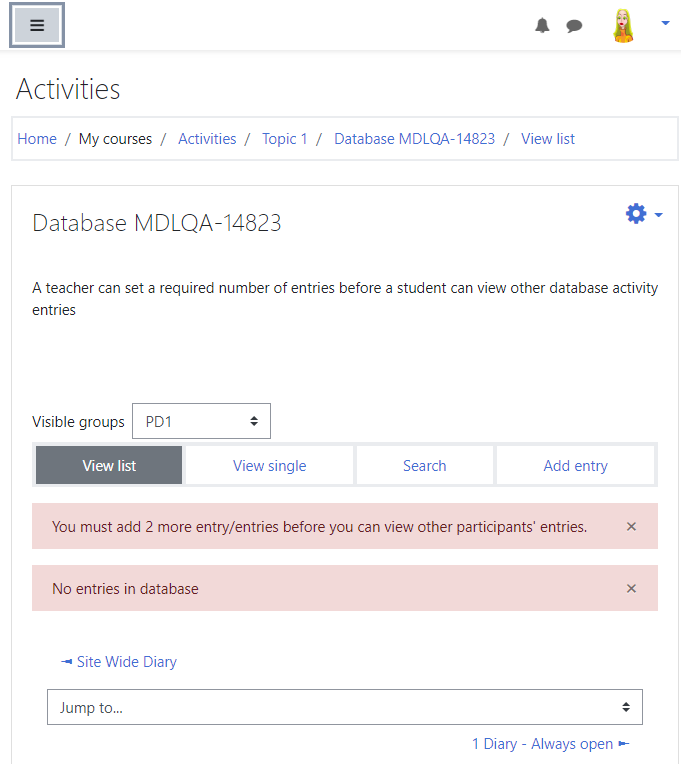Screen dimensions: 681x764
Task: Dismiss 'No entries in database' alert
Action: (631, 588)
